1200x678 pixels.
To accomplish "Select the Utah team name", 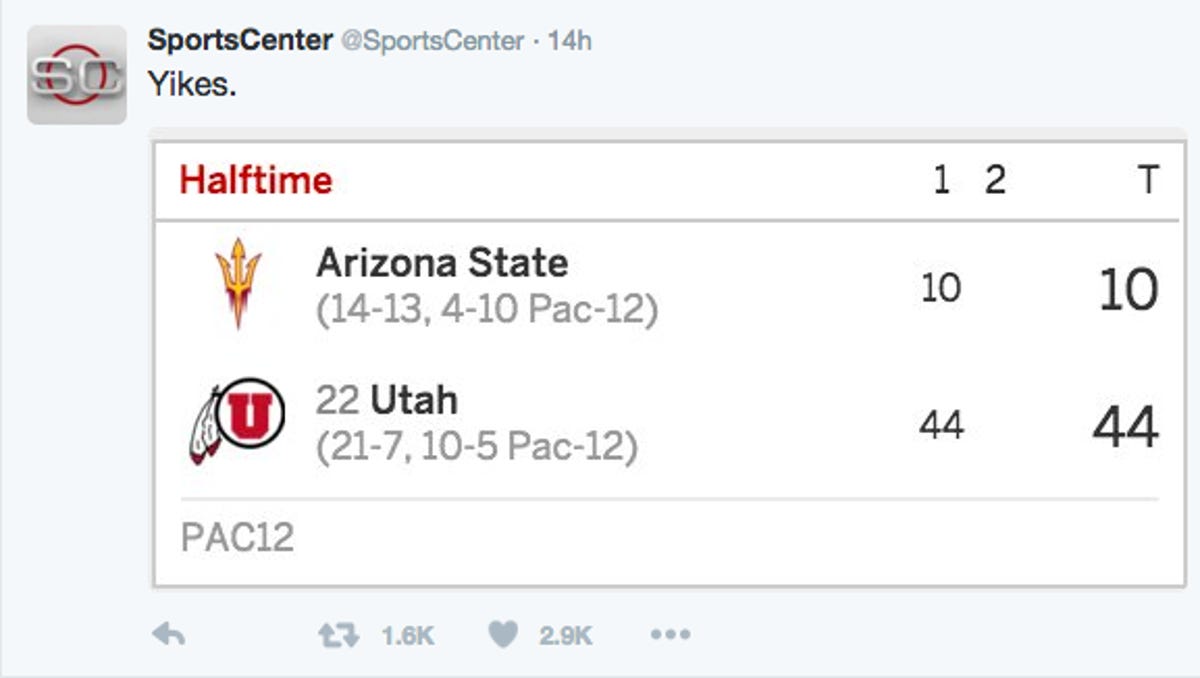I will tap(414, 400).
